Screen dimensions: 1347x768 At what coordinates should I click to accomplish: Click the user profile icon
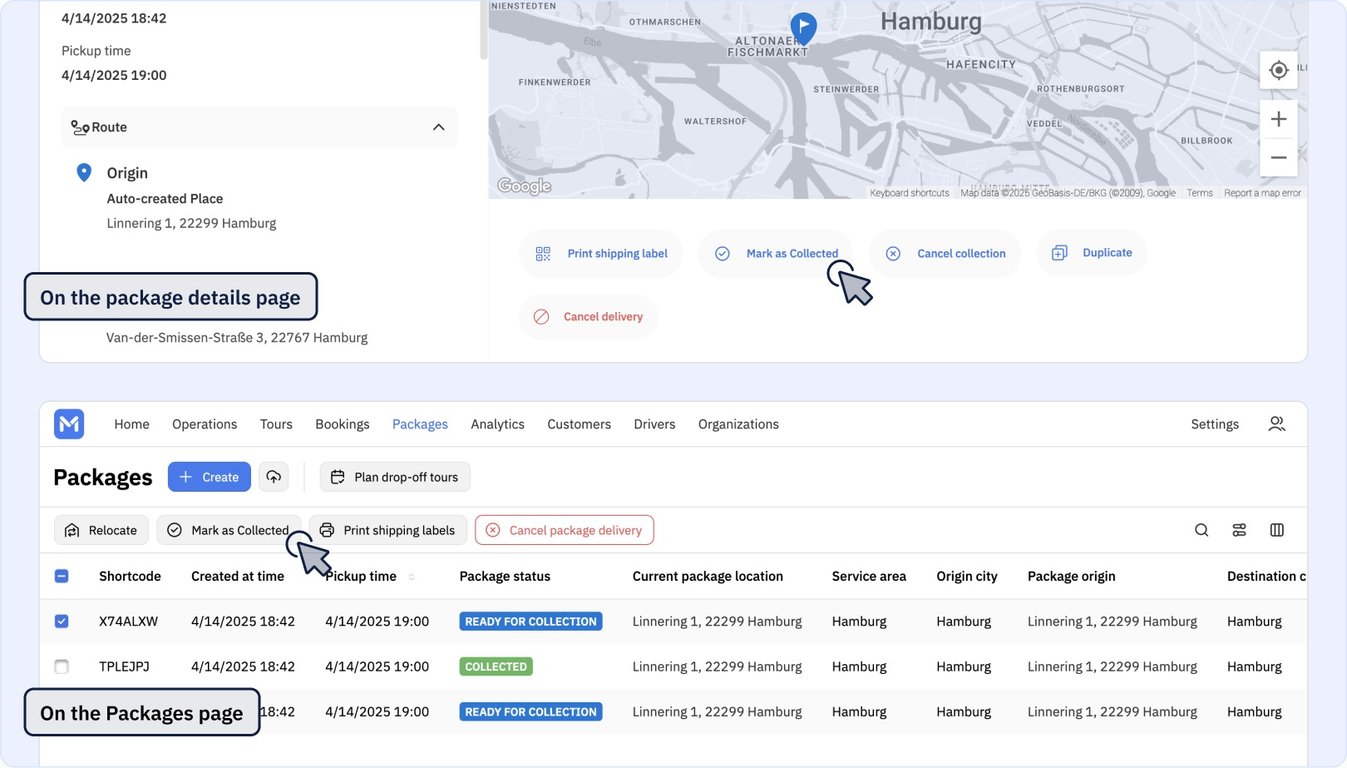(1277, 424)
